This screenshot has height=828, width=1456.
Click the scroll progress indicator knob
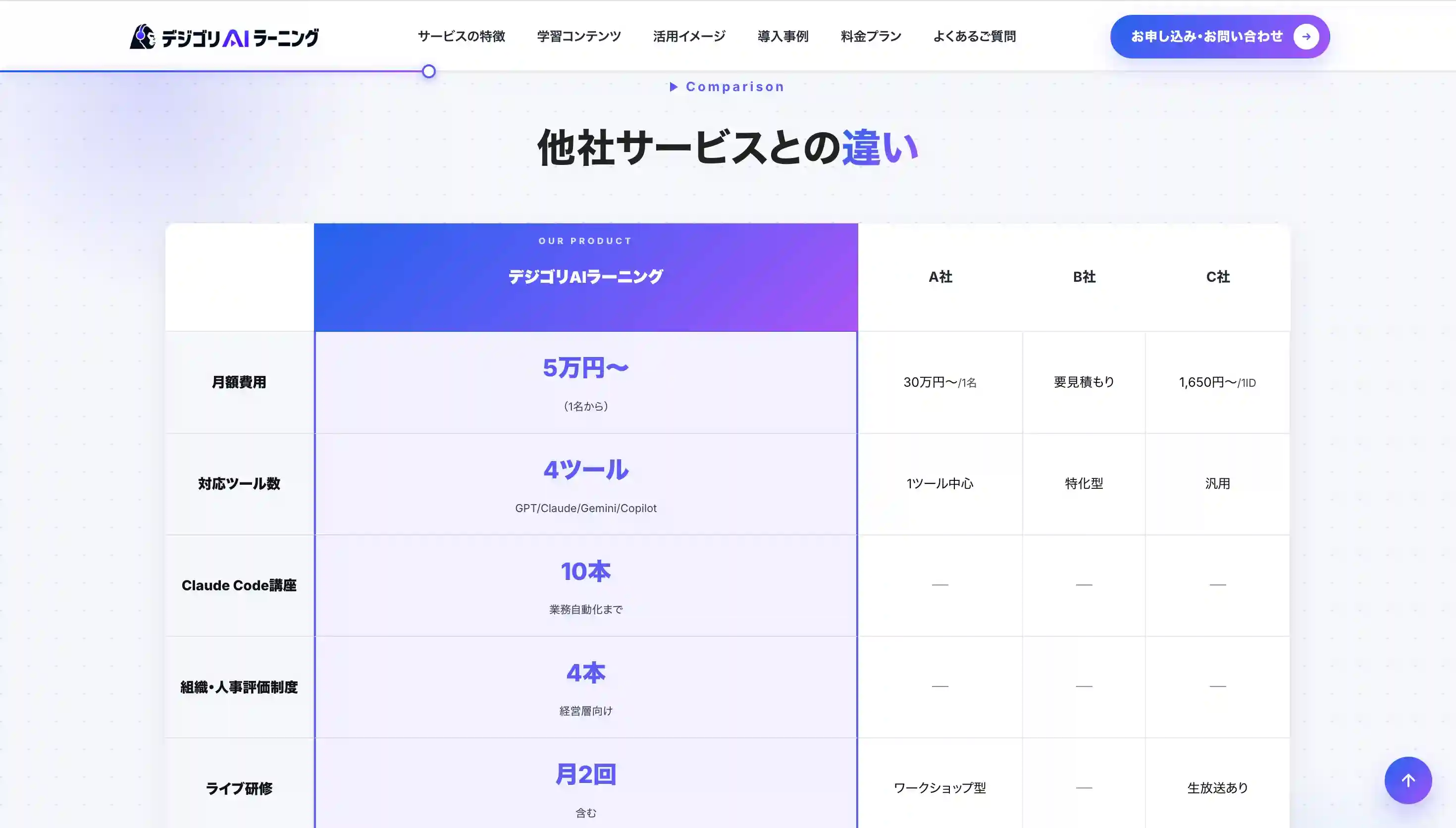(x=429, y=72)
